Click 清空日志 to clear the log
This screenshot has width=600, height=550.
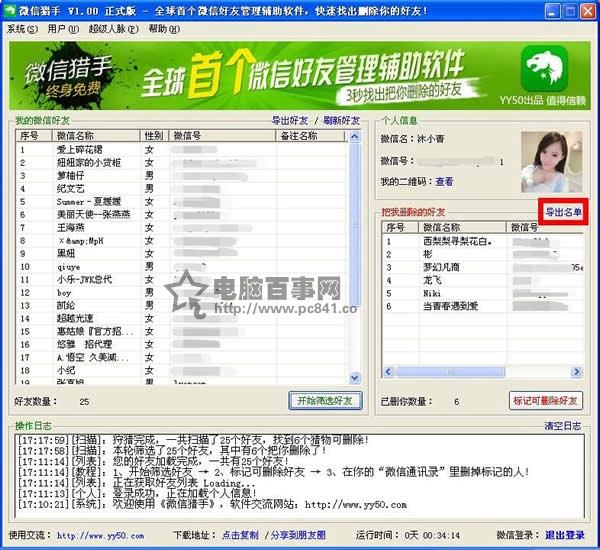click(x=563, y=426)
